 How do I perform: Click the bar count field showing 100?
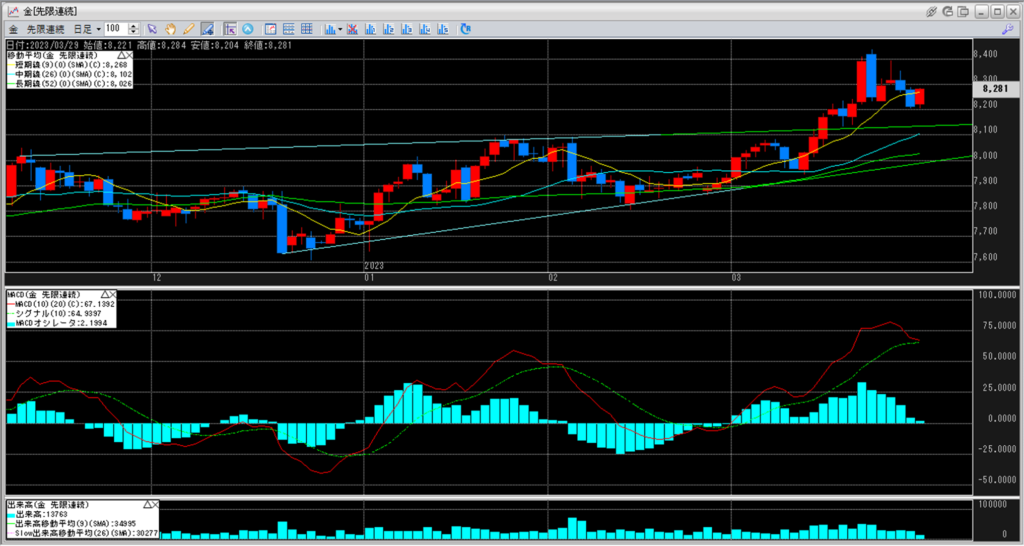tap(113, 28)
